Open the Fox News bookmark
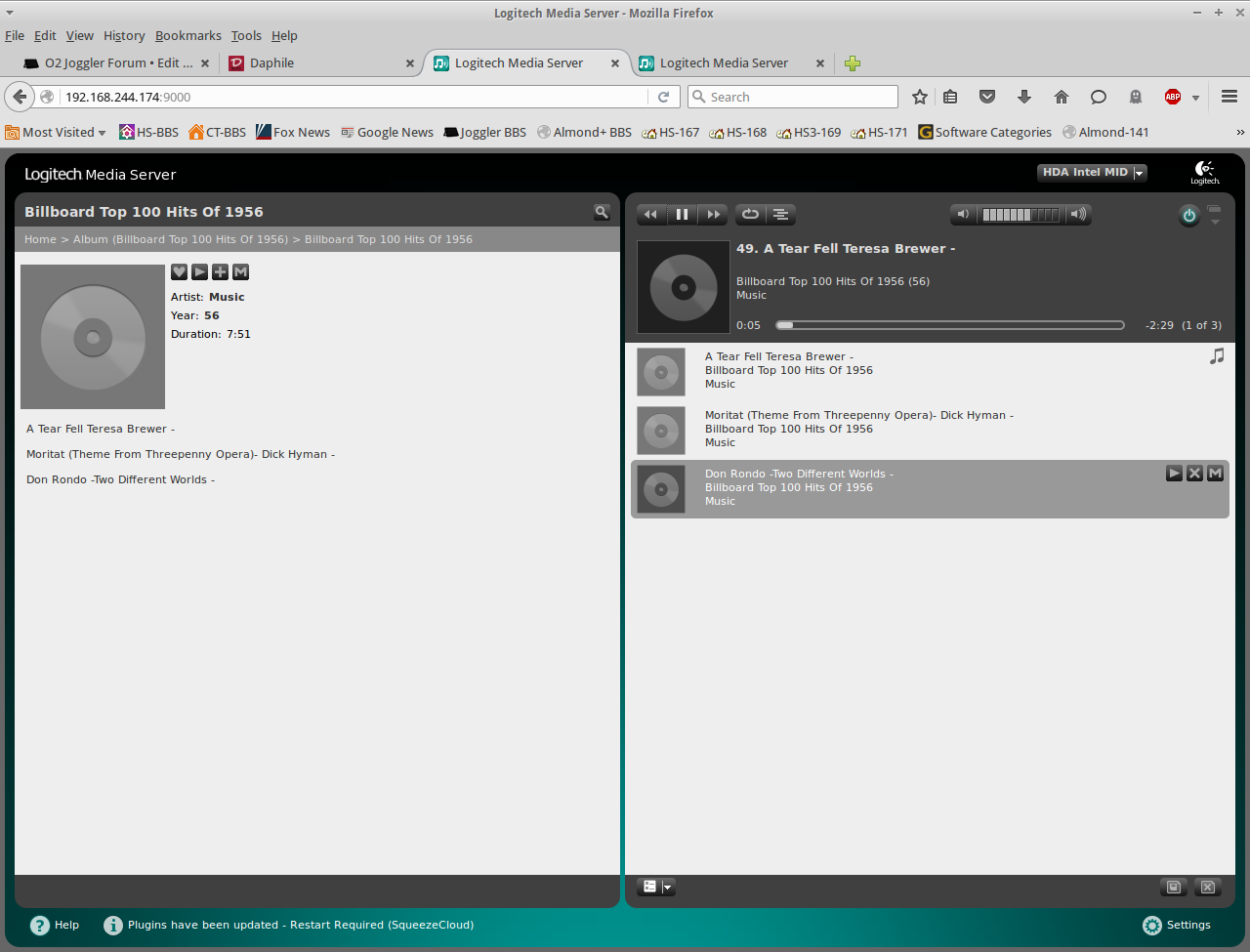This screenshot has height=952, width=1250. click(x=293, y=133)
